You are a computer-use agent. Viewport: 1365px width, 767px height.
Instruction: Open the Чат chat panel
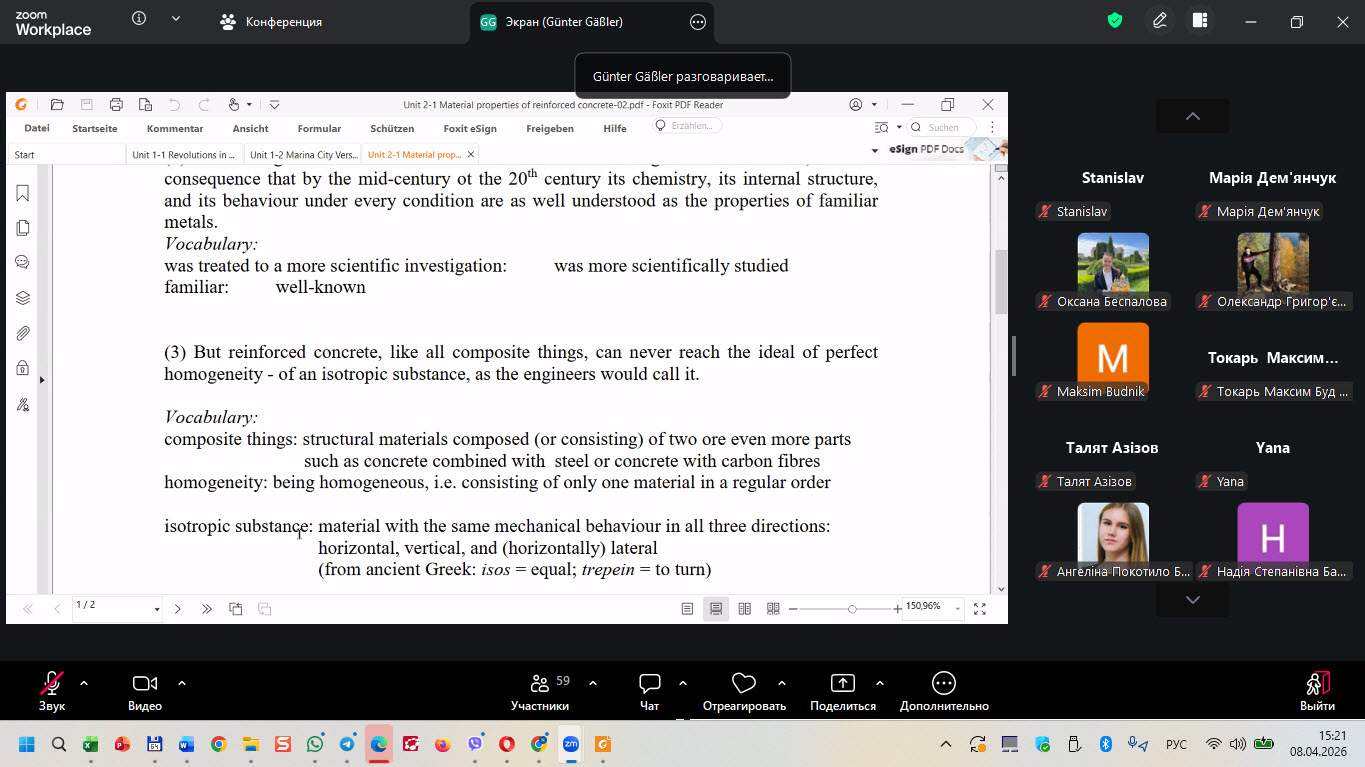(650, 690)
